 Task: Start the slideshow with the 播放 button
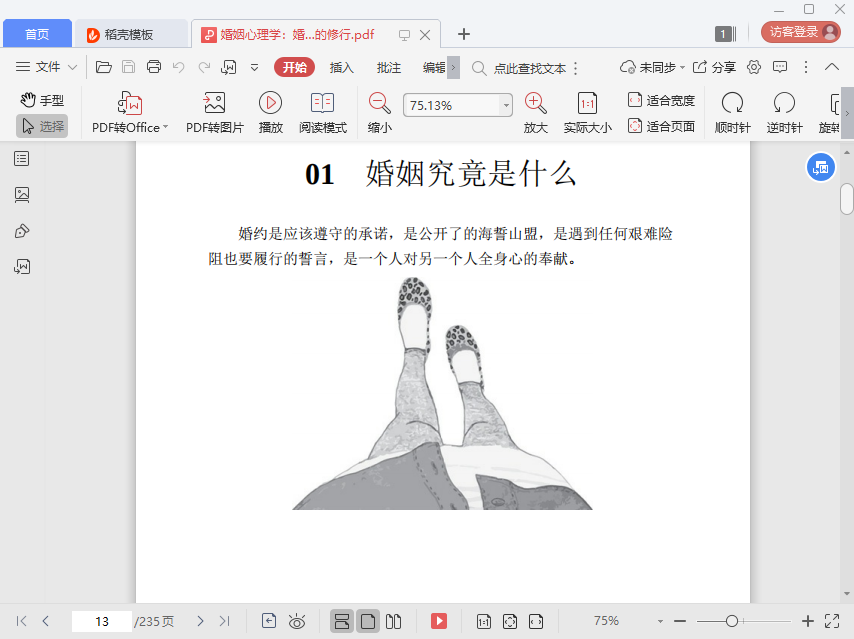click(271, 112)
